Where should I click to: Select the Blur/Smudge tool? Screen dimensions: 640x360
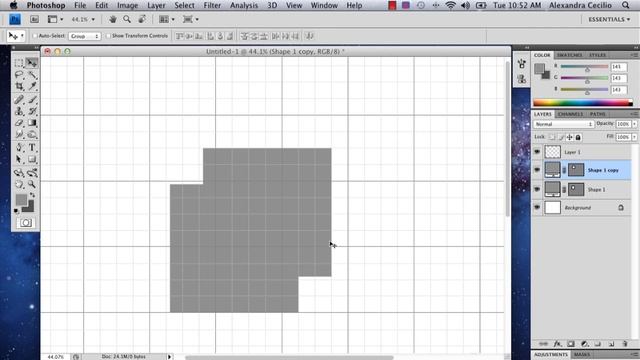click(x=19, y=134)
